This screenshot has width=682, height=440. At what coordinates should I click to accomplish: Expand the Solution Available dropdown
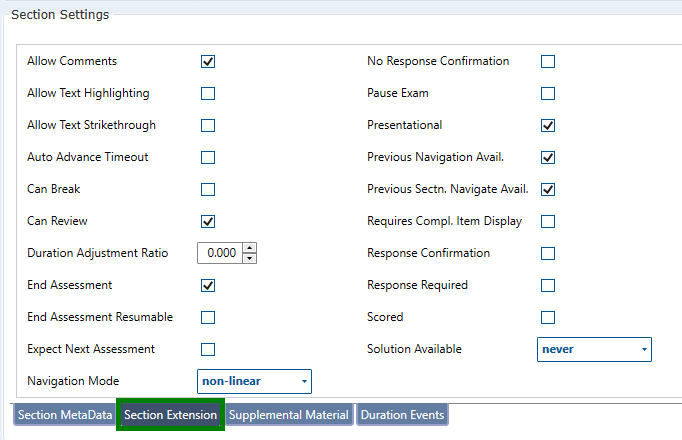click(594, 349)
